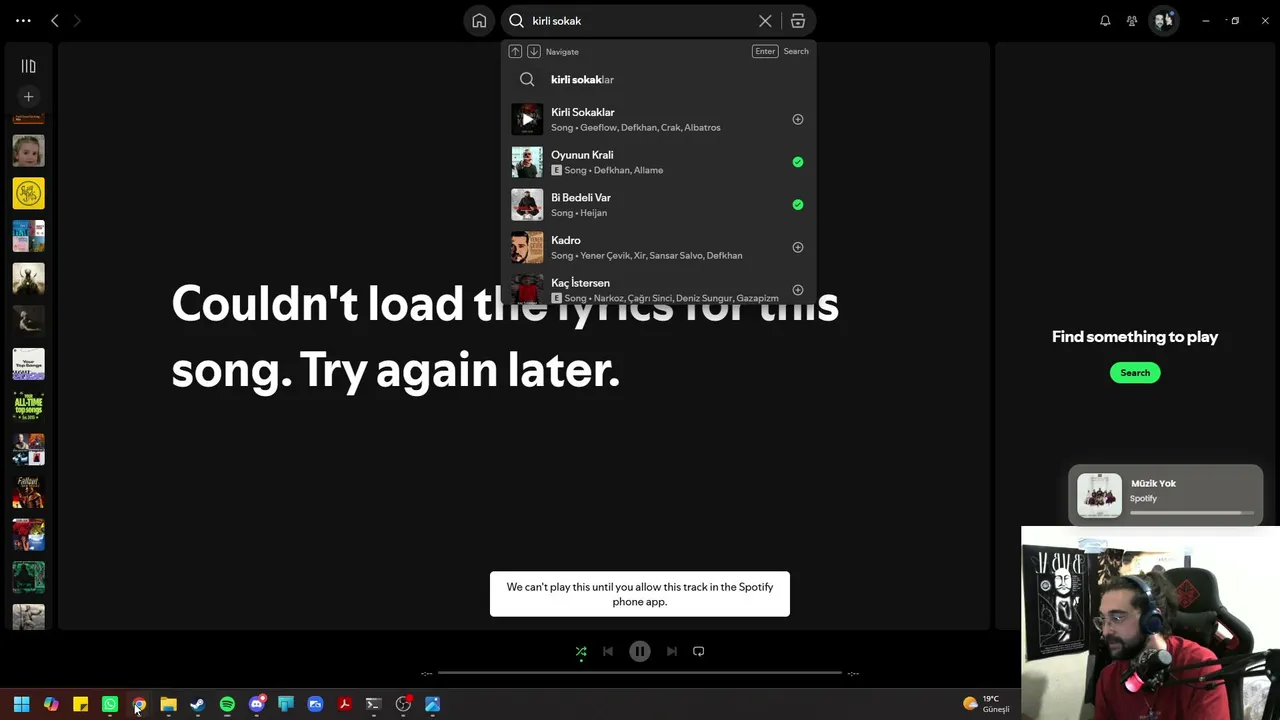Go forward with the right arrow
This screenshot has width=1280, height=720.
[x=77, y=20]
